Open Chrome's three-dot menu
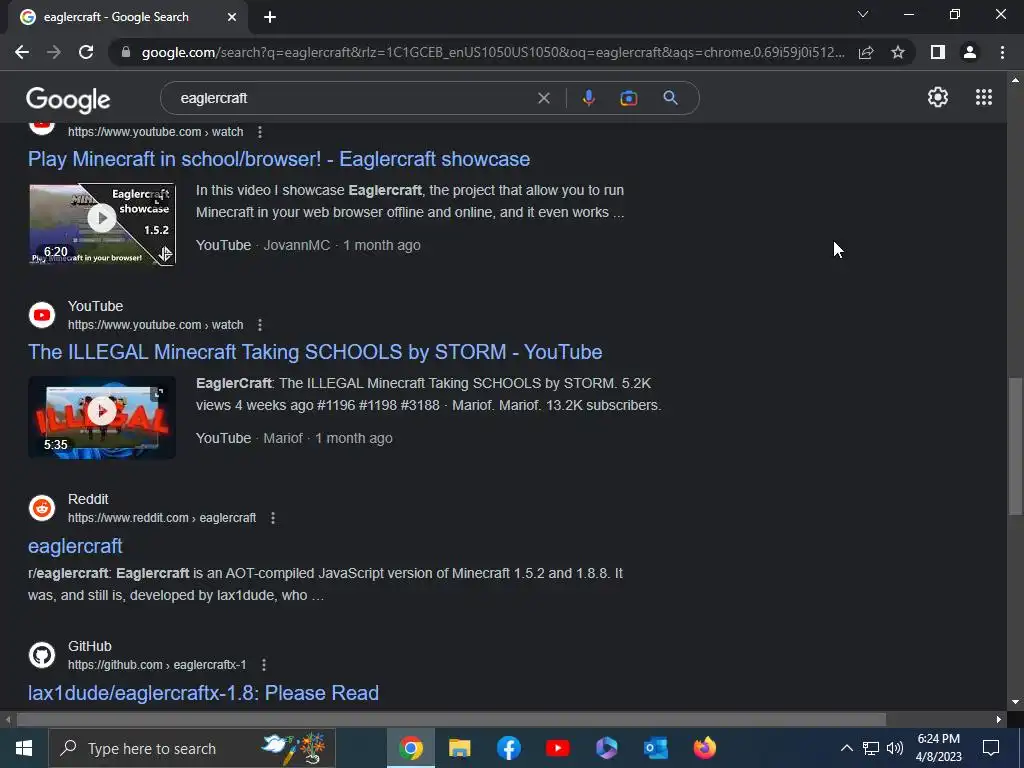1024x768 pixels. click(1002, 52)
